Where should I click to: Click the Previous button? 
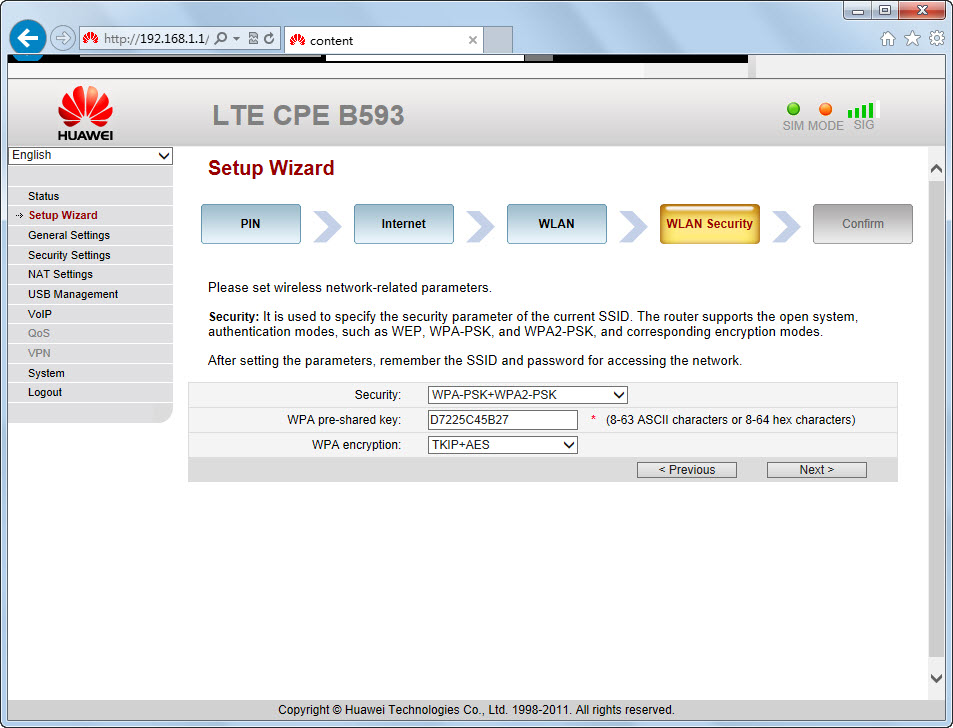686,470
